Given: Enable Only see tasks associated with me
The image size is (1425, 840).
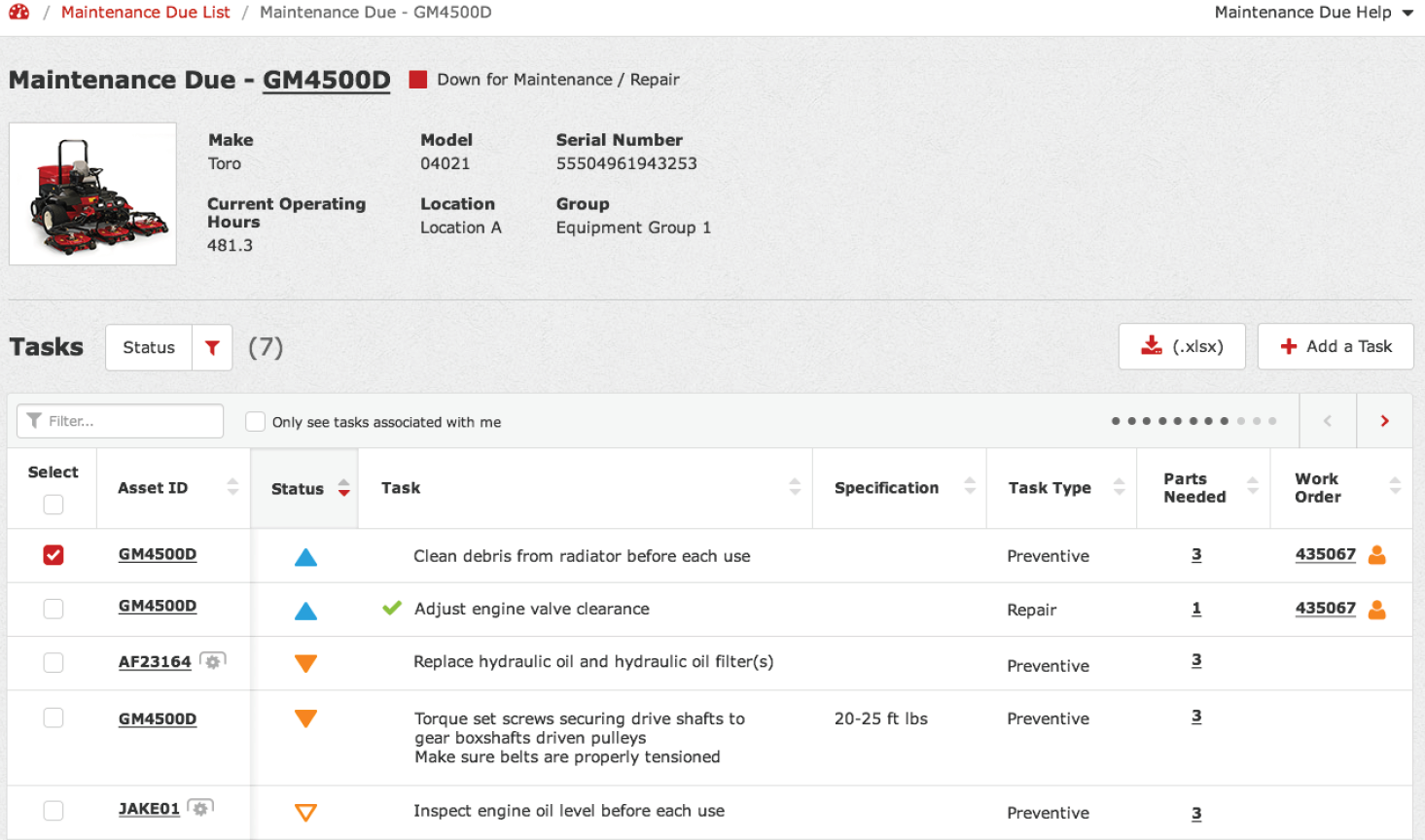Looking at the screenshot, I should (x=255, y=421).
